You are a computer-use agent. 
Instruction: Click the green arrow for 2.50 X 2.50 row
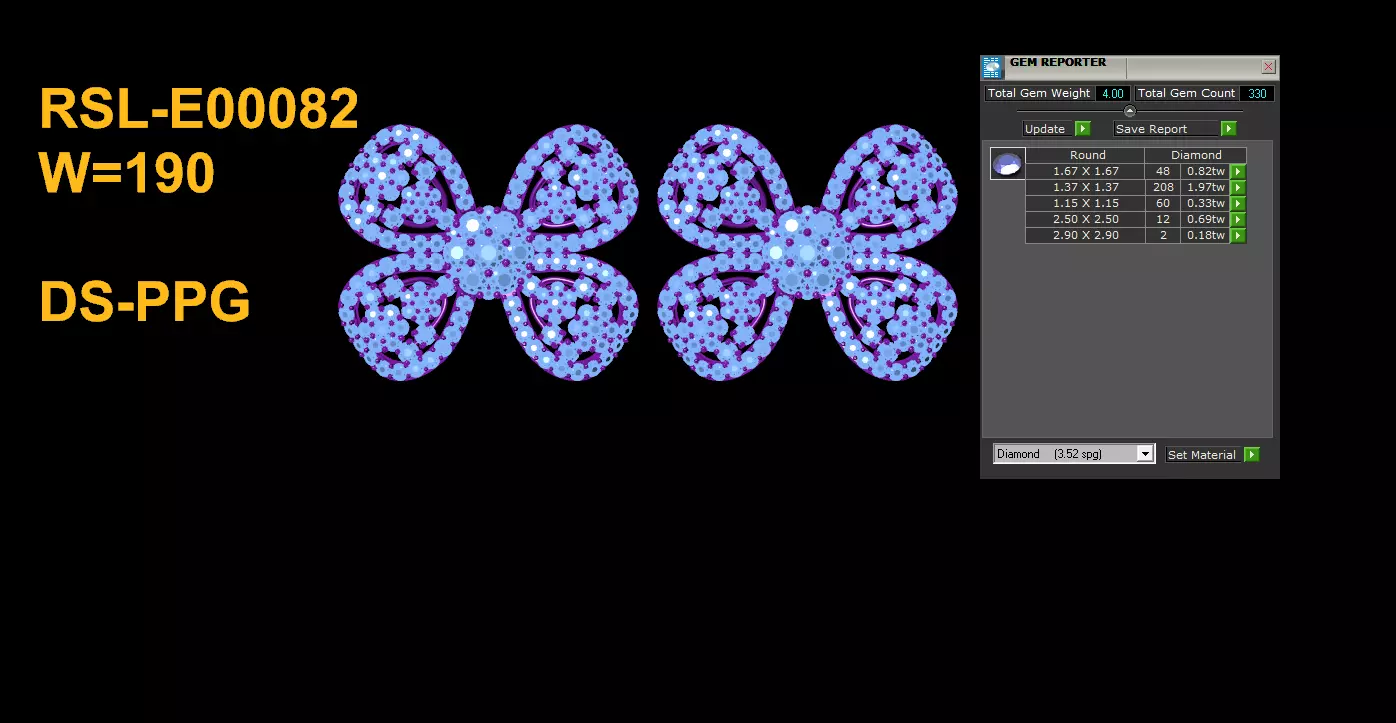pos(1238,220)
